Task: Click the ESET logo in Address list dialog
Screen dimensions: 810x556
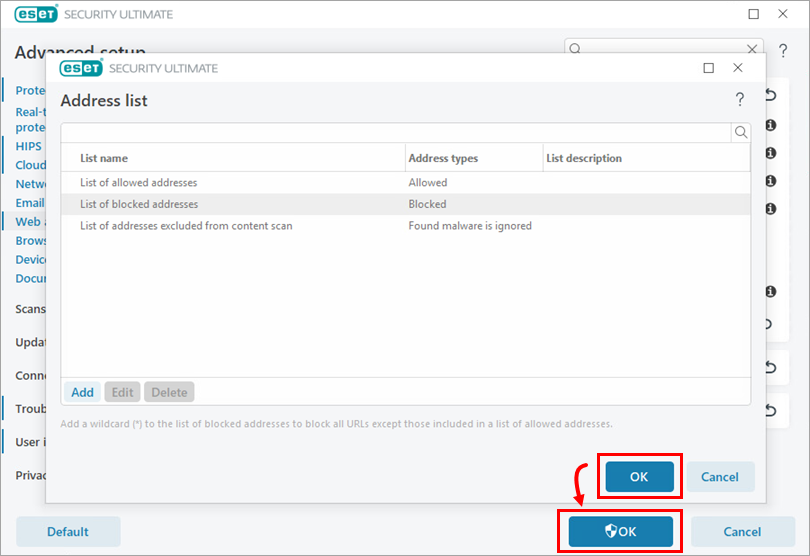Action: (x=79, y=68)
